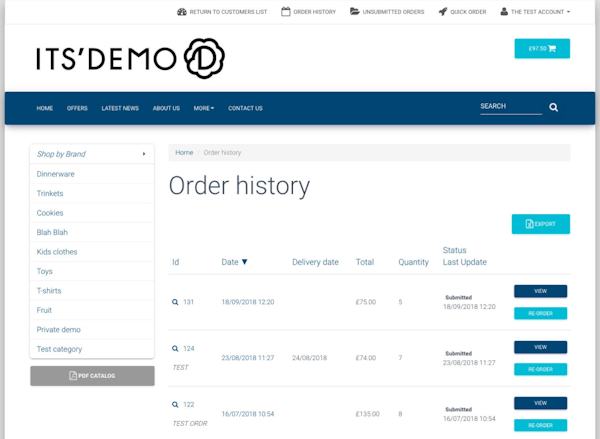
Task: Click the magnifier icon beside order 124
Action: (x=175, y=349)
